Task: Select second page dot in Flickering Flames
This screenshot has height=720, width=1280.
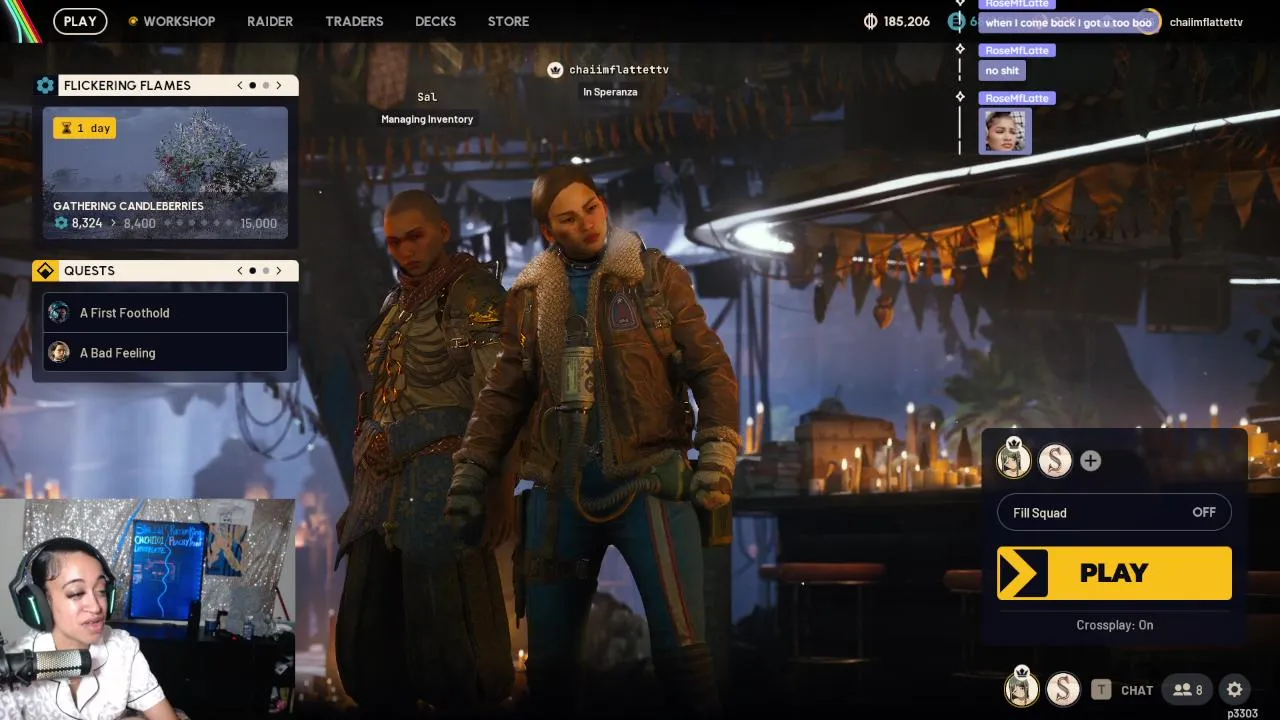Action: coord(265,85)
